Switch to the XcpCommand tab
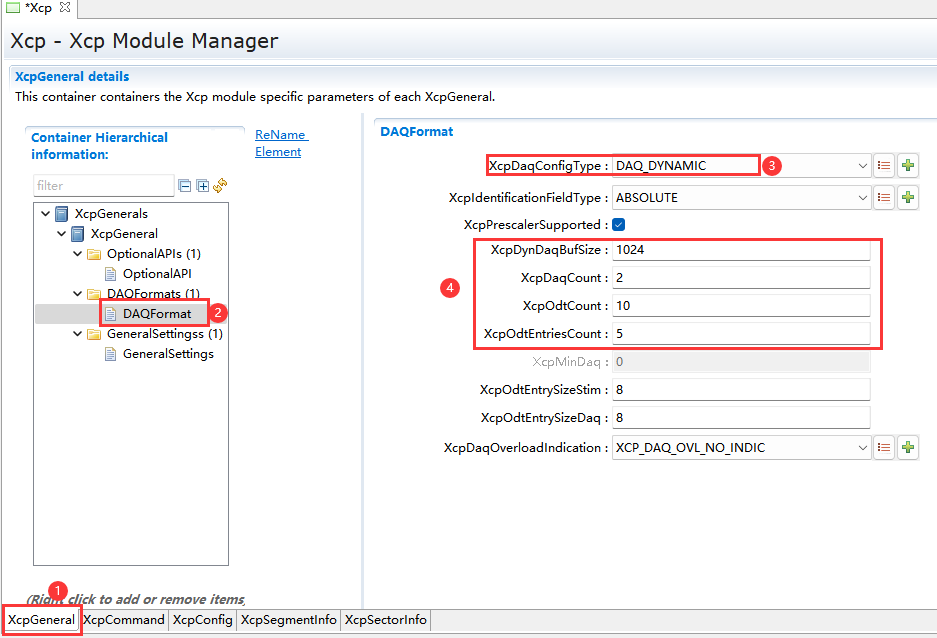Screen dimensions: 937x638 point(124,620)
